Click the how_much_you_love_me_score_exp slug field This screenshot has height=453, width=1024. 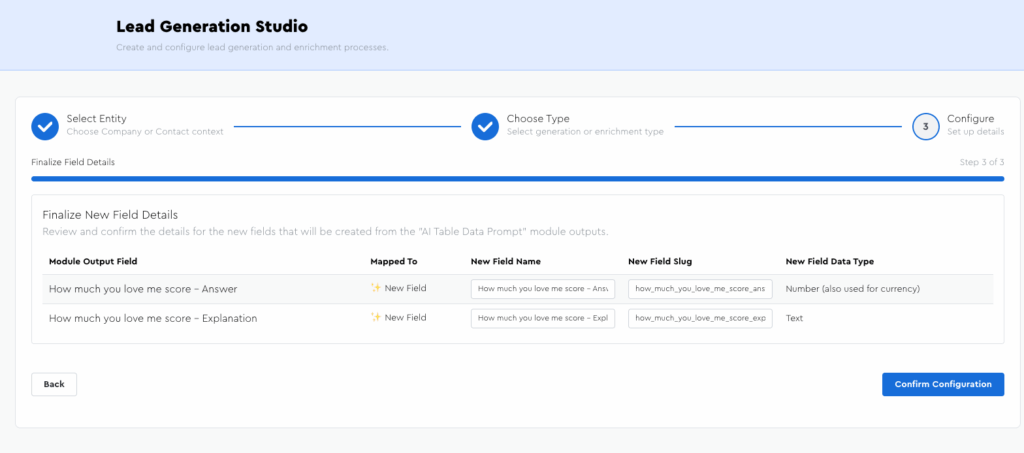pos(700,318)
